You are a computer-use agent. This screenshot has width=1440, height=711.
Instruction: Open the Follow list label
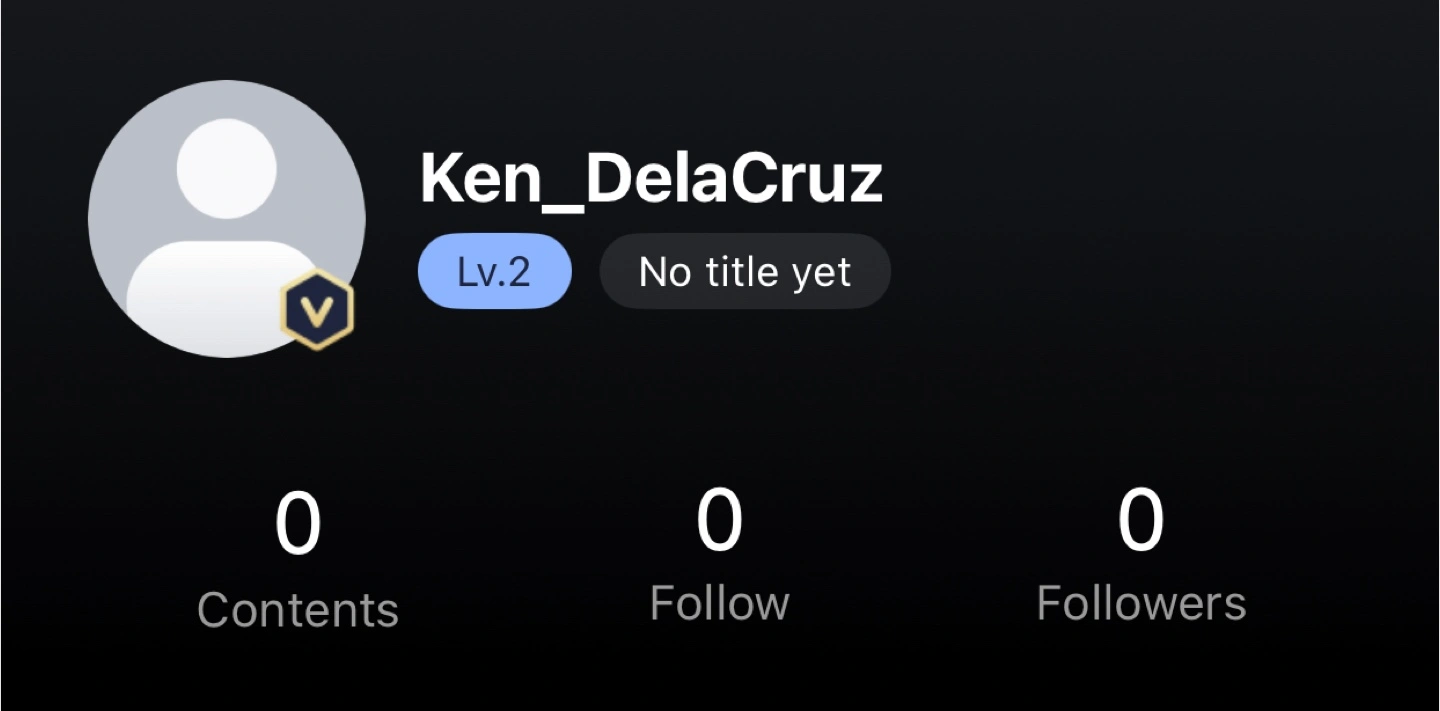[719, 603]
